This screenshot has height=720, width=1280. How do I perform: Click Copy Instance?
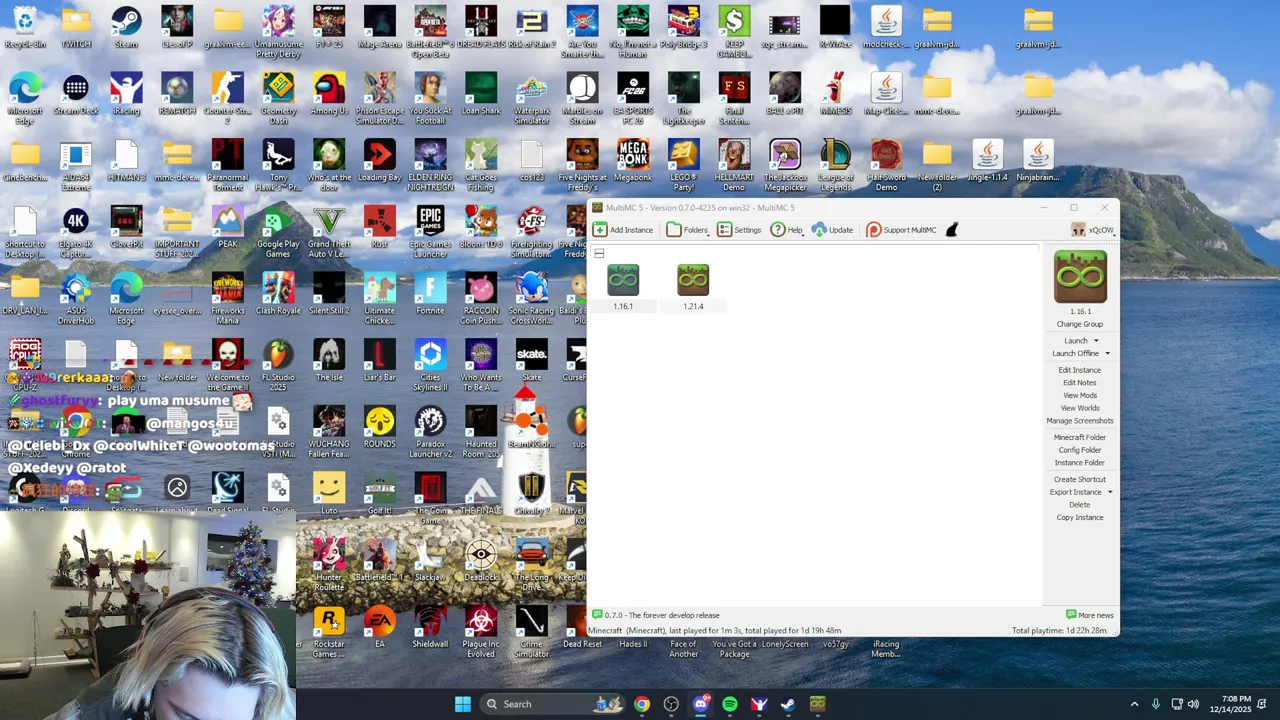tap(1080, 518)
